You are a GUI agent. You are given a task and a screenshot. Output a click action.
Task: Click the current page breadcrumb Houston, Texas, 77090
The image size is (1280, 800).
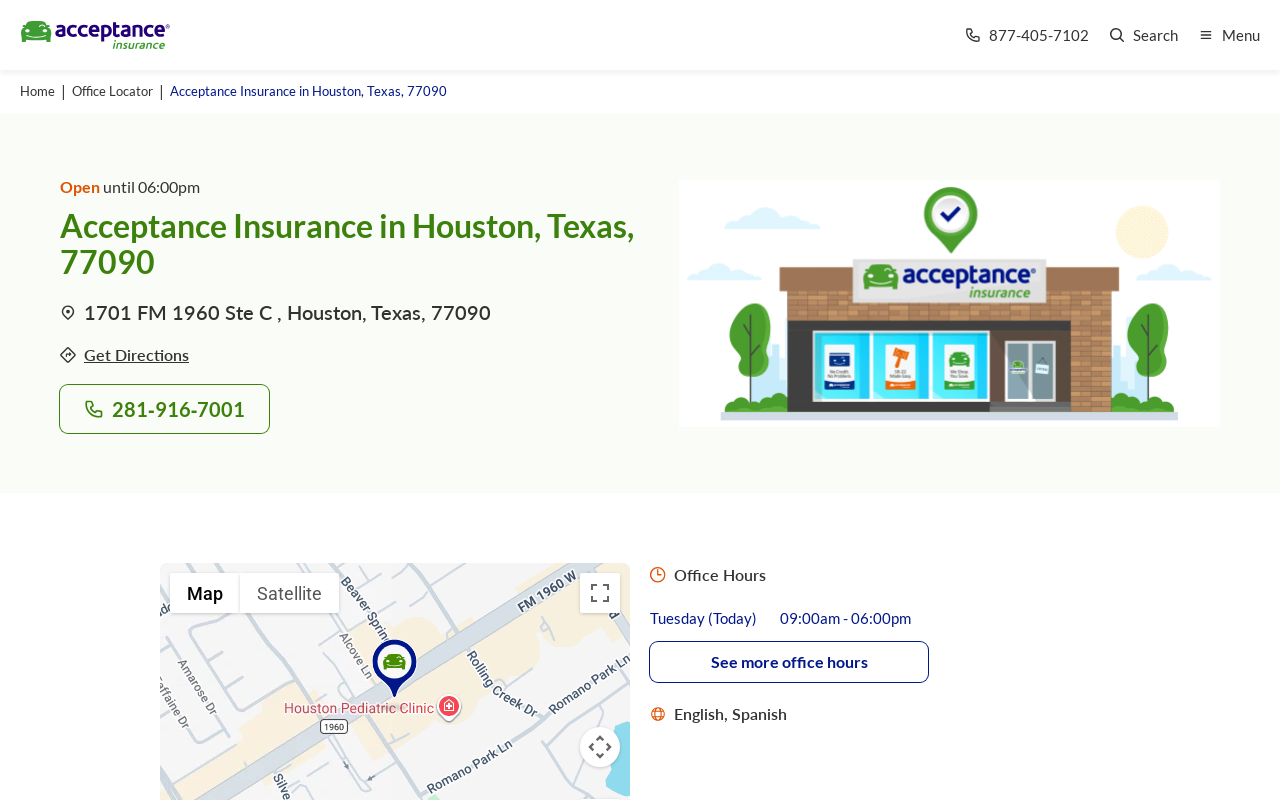pyautogui.click(x=308, y=91)
